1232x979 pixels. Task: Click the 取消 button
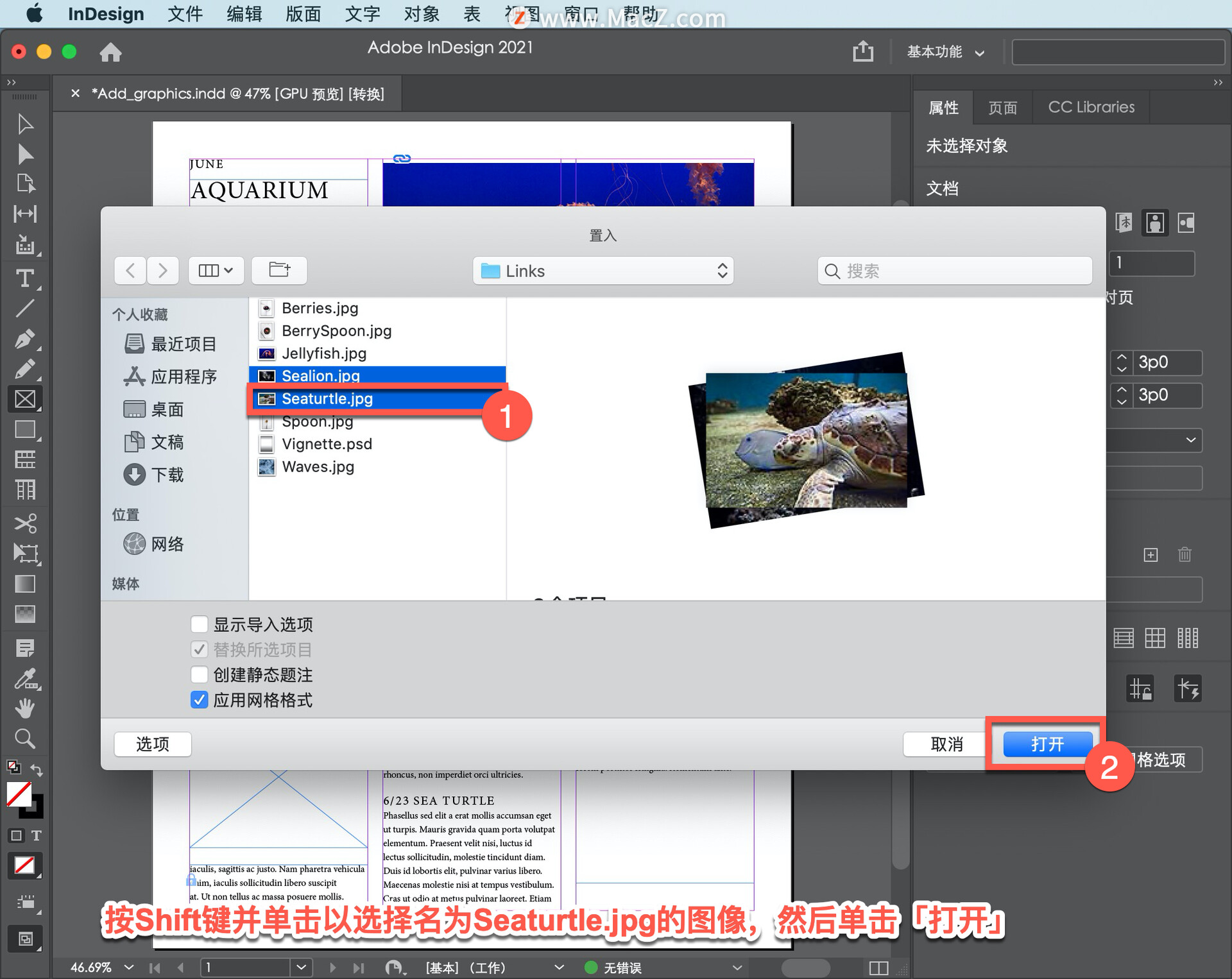947,744
